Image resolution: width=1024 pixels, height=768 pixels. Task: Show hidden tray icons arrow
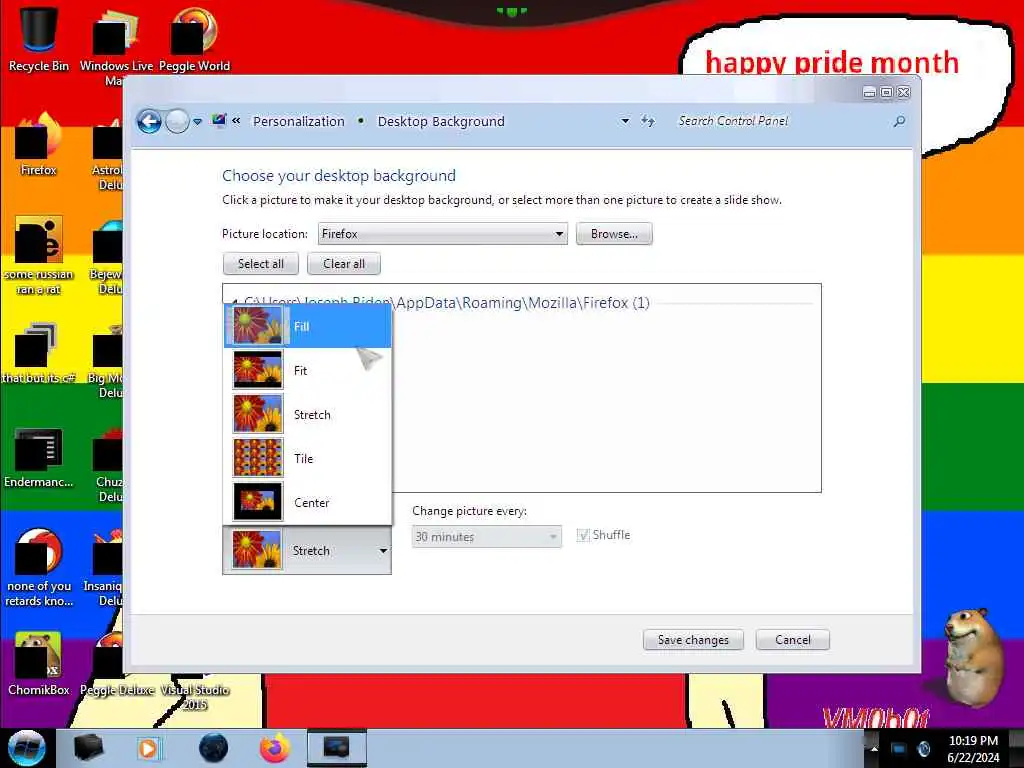coord(874,749)
